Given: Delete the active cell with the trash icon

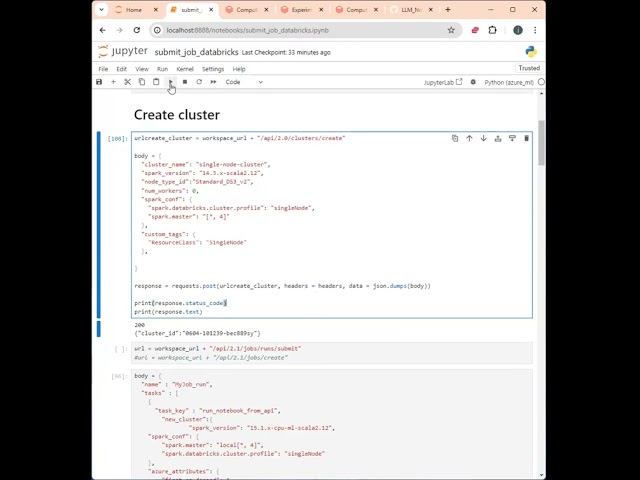Looking at the screenshot, I should coord(527,138).
